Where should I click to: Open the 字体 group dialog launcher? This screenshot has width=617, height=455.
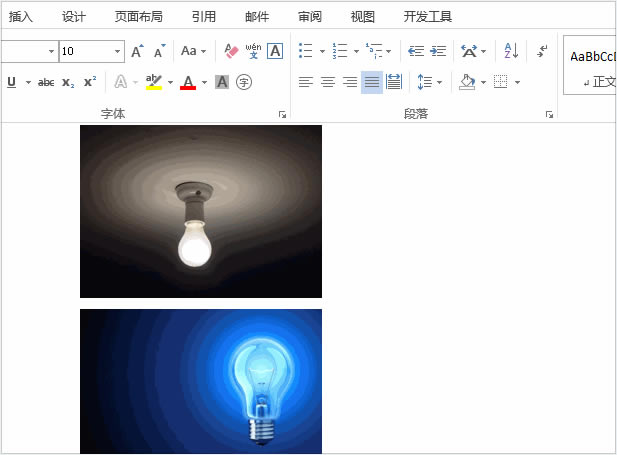(x=282, y=115)
